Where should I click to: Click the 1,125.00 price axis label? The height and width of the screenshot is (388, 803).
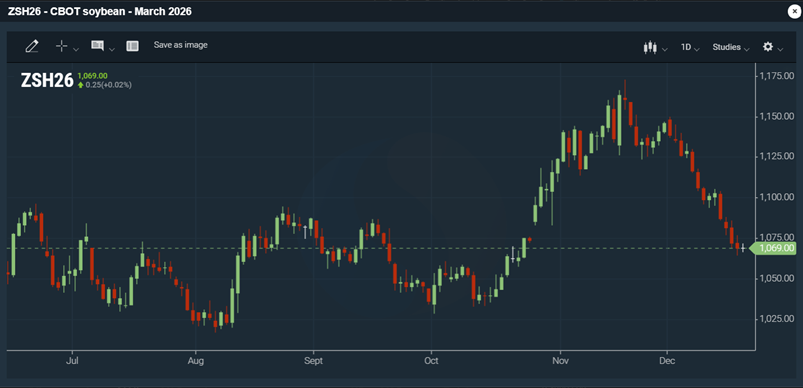776,157
